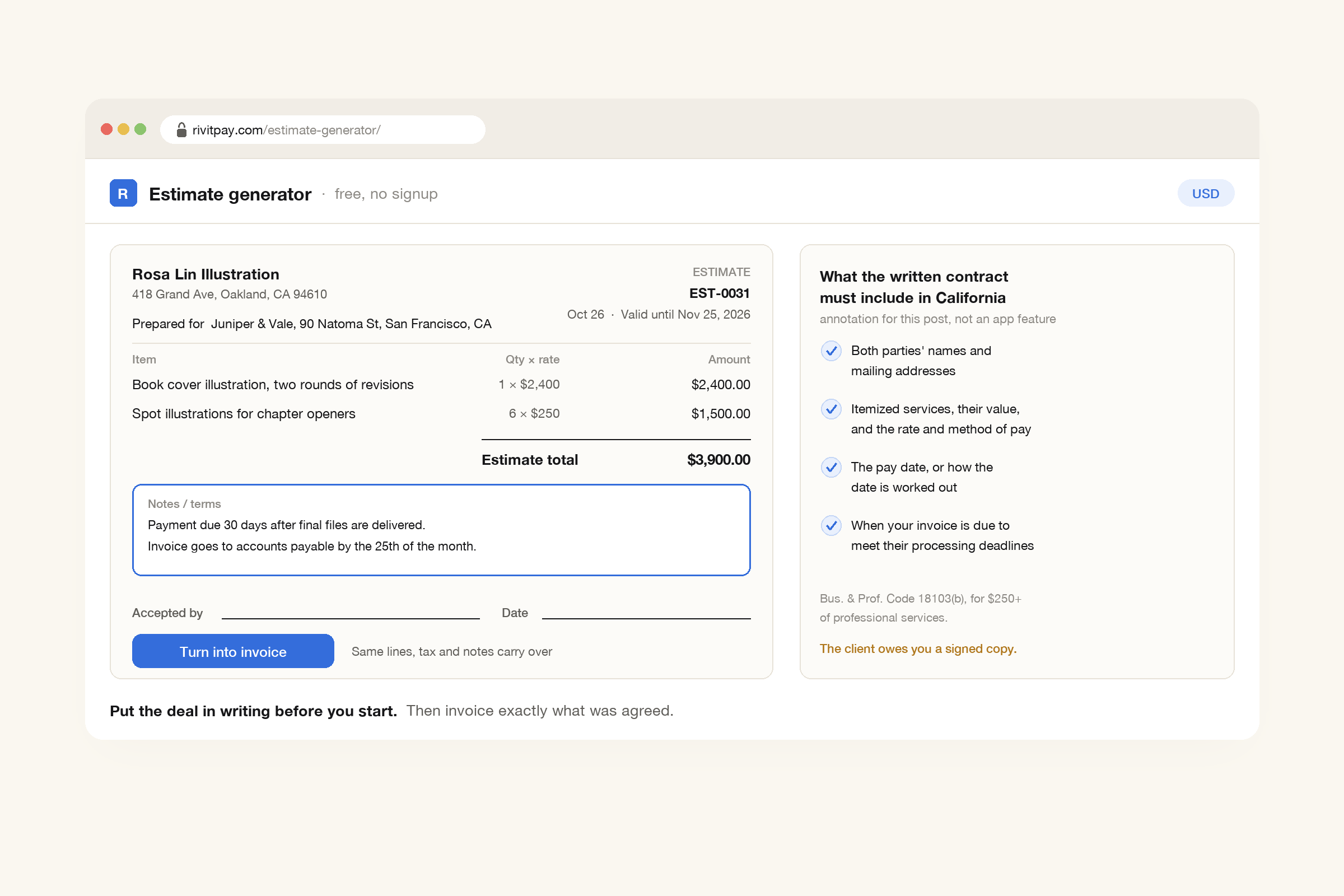Click the Qty × rate column header
This screenshot has width=1344, height=896.
click(532, 360)
